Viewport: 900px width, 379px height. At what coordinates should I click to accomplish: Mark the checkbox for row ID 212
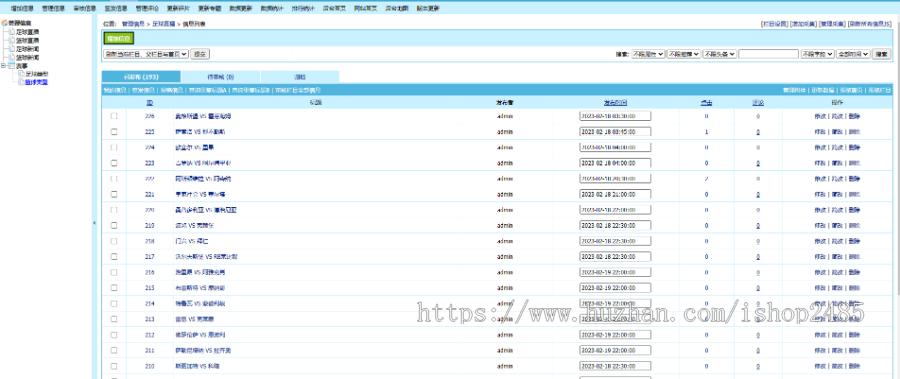click(114, 334)
